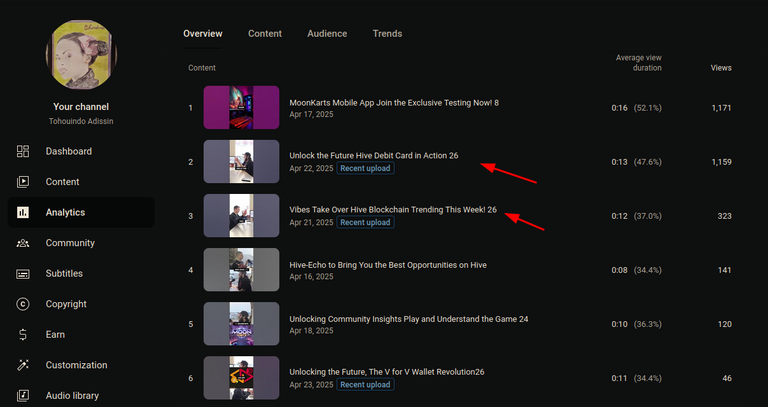Open 'Vibes Take Over Hive Blockchain' title
Viewport: 768px width, 407px height.
(393, 210)
